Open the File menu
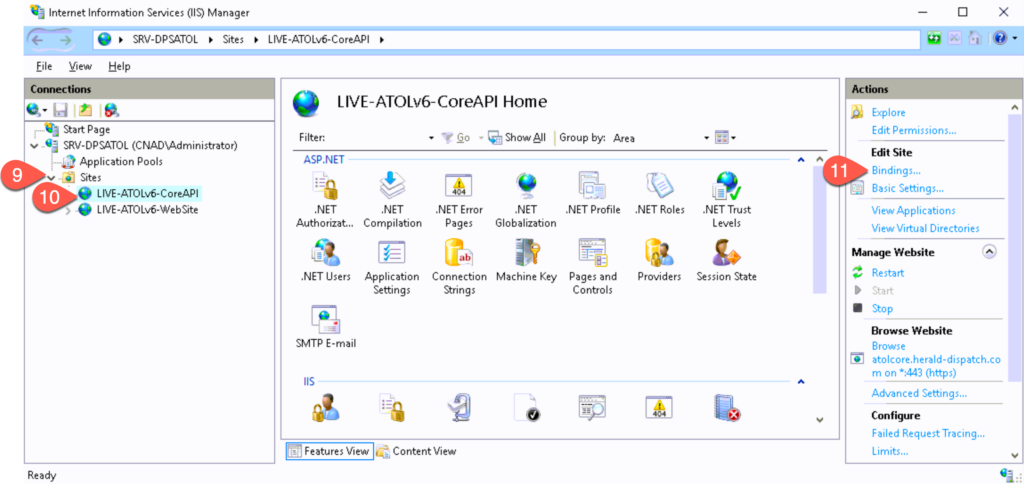Screen dimensions: 1024x484 44,66
